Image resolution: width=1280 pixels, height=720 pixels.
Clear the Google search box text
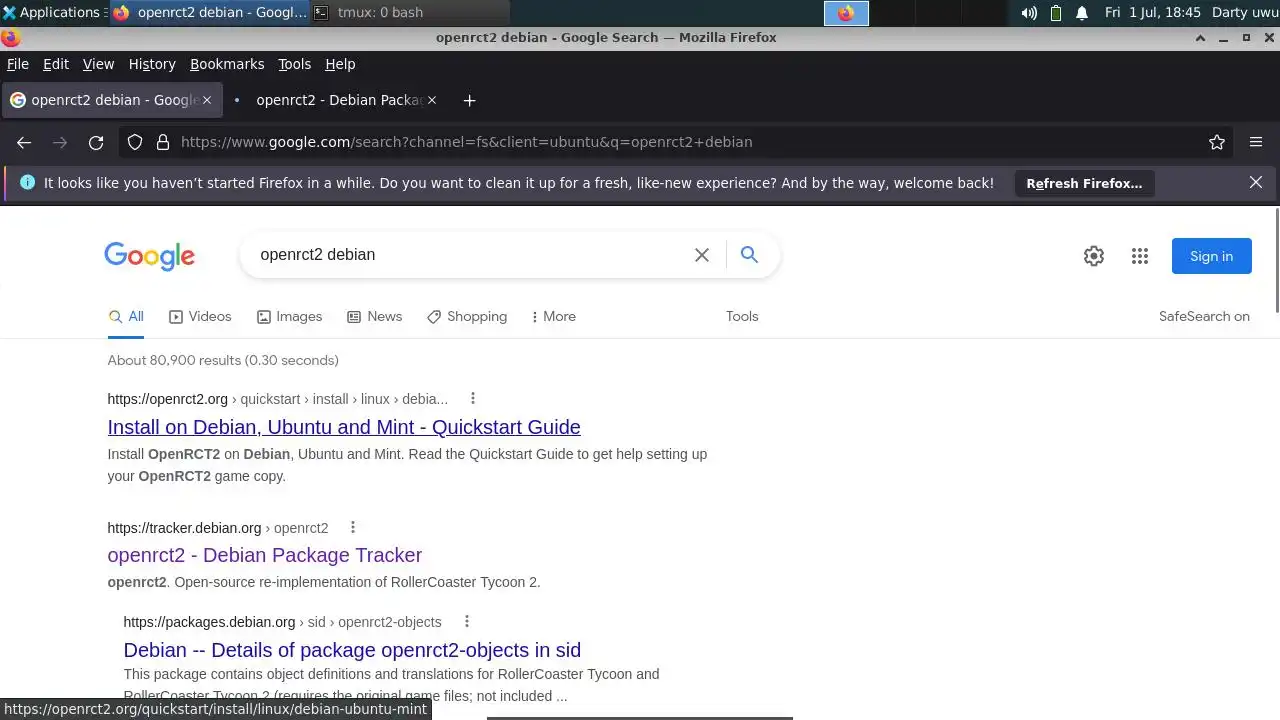point(702,255)
